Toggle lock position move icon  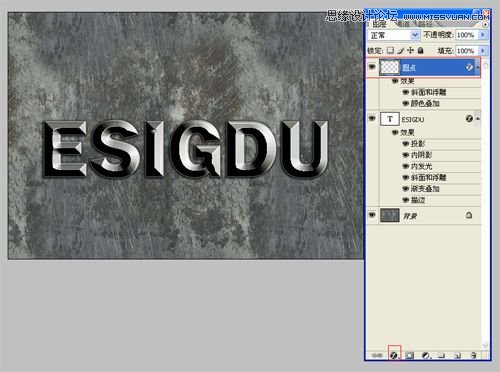(x=410, y=50)
